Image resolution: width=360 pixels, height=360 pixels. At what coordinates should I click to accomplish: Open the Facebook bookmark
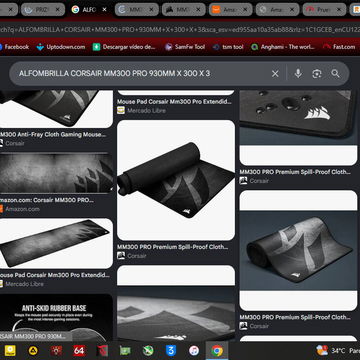[x=14, y=47]
